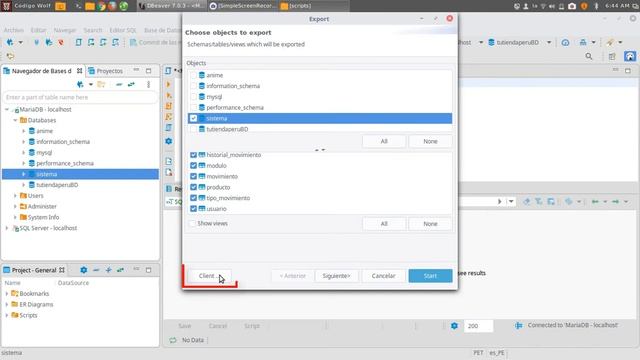This screenshot has height=360, width=640.
Task: Click the Start export button
Action: coord(430,276)
